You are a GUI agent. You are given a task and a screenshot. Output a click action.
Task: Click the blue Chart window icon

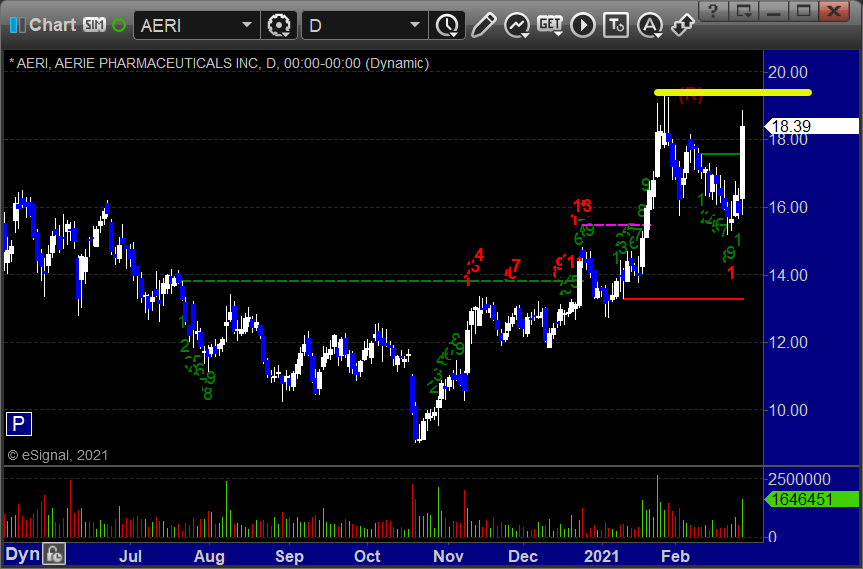point(17,25)
